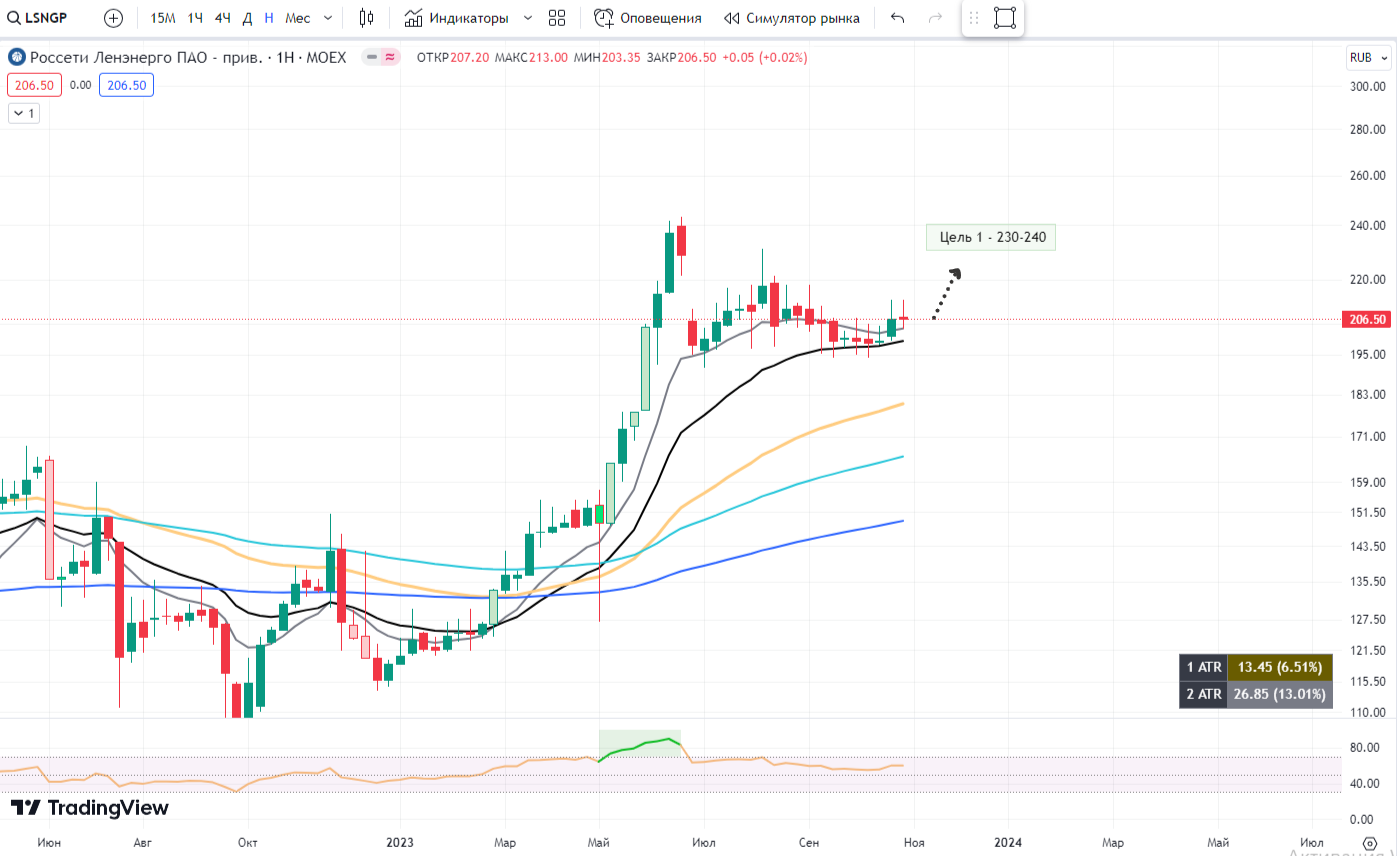Switch to the 1Ч timeframe
The width and height of the screenshot is (1397, 856).
pos(195,18)
